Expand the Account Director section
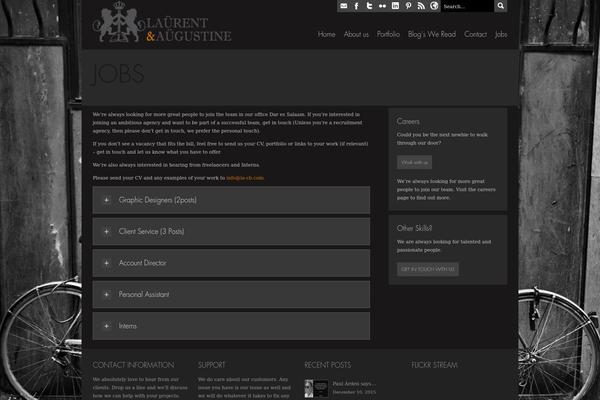This screenshot has height=400, width=600. pyautogui.click(x=231, y=263)
